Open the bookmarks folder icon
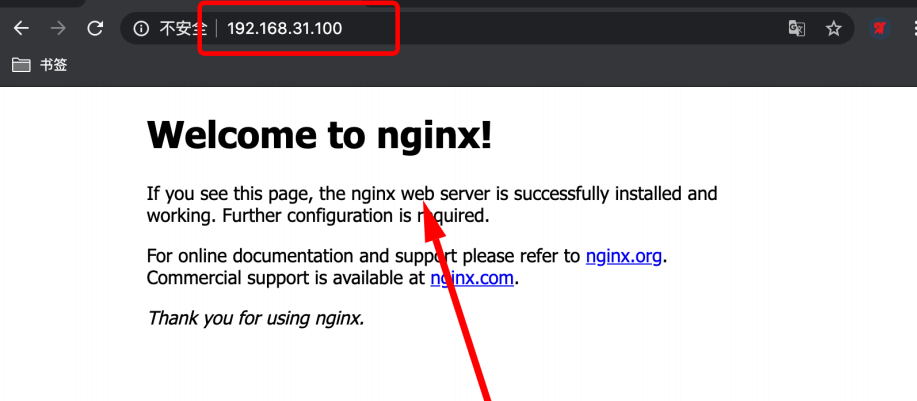917x401 pixels. point(21,65)
